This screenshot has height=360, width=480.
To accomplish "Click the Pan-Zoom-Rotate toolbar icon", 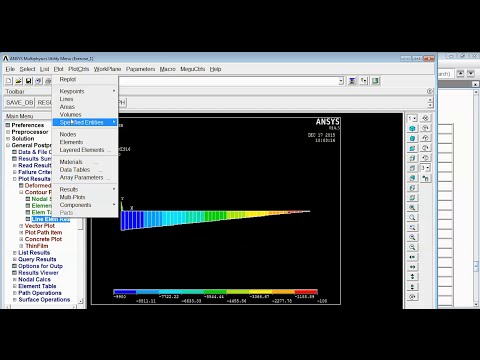I will click(39, 81).
